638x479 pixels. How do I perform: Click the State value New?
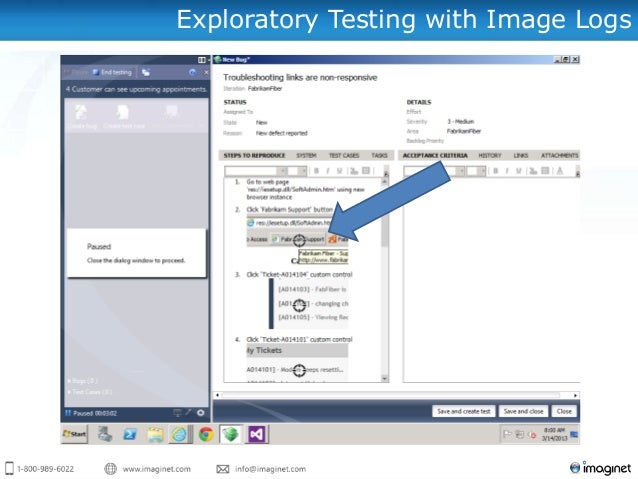pos(261,122)
